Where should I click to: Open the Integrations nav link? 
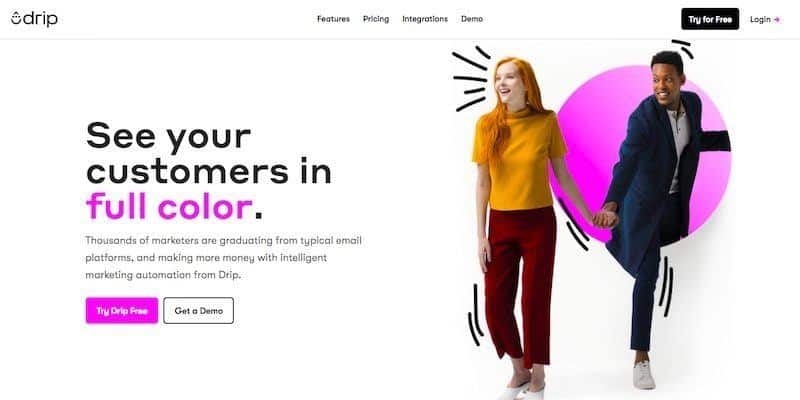pyautogui.click(x=425, y=19)
